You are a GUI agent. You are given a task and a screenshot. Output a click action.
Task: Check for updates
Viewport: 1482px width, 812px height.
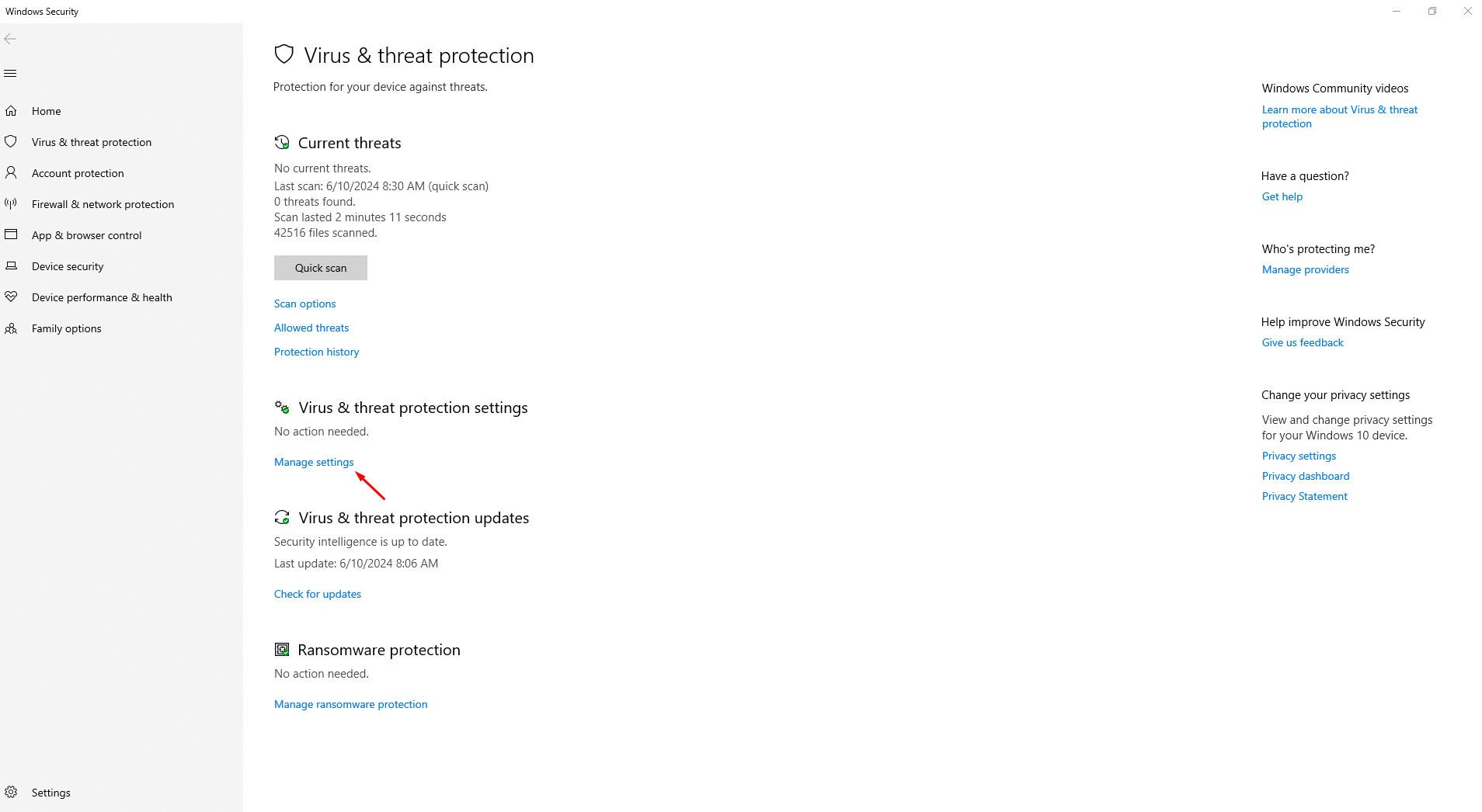tap(318, 594)
